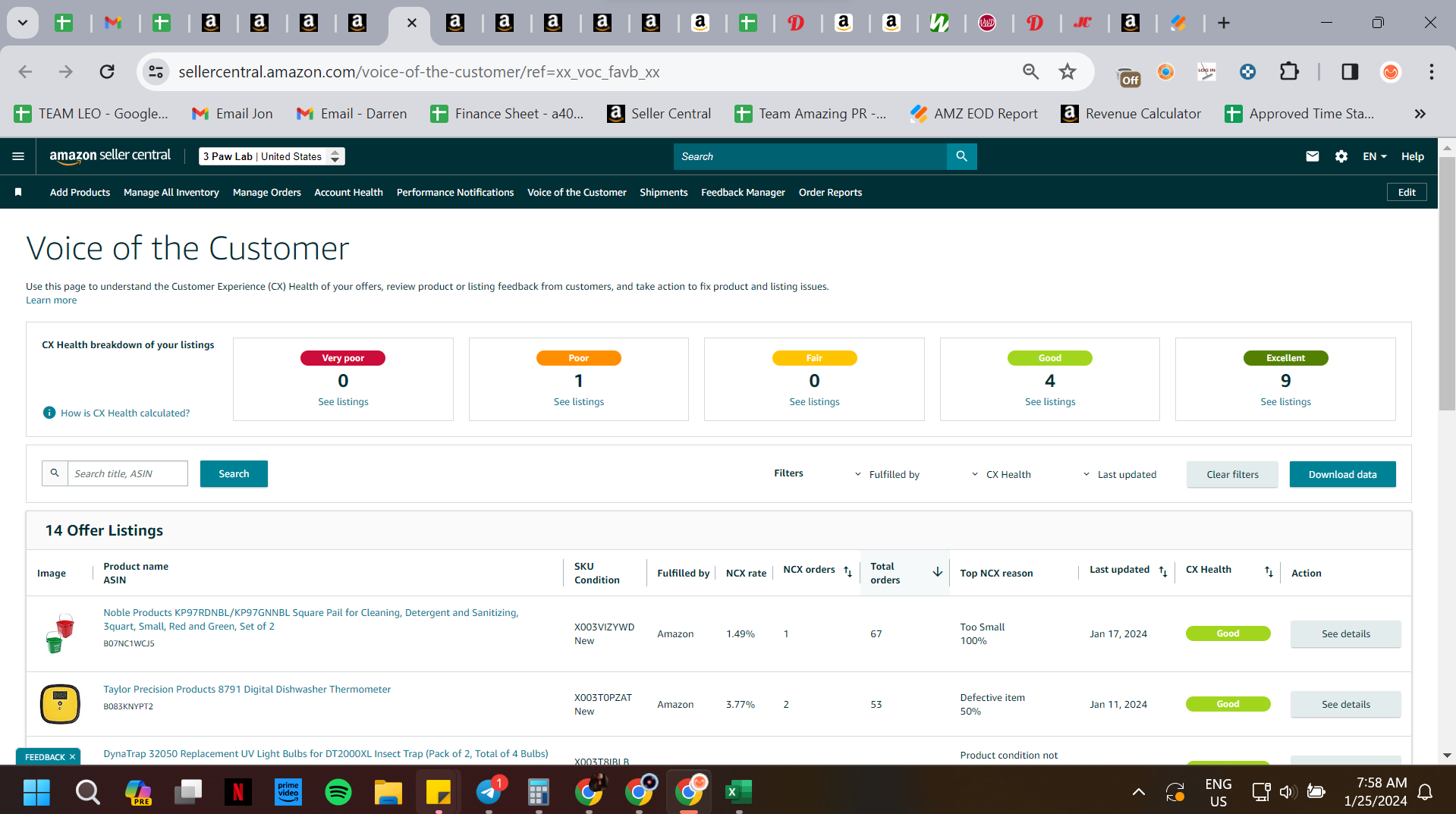Click the Learn more link
The width and height of the screenshot is (1456, 814).
52,300
